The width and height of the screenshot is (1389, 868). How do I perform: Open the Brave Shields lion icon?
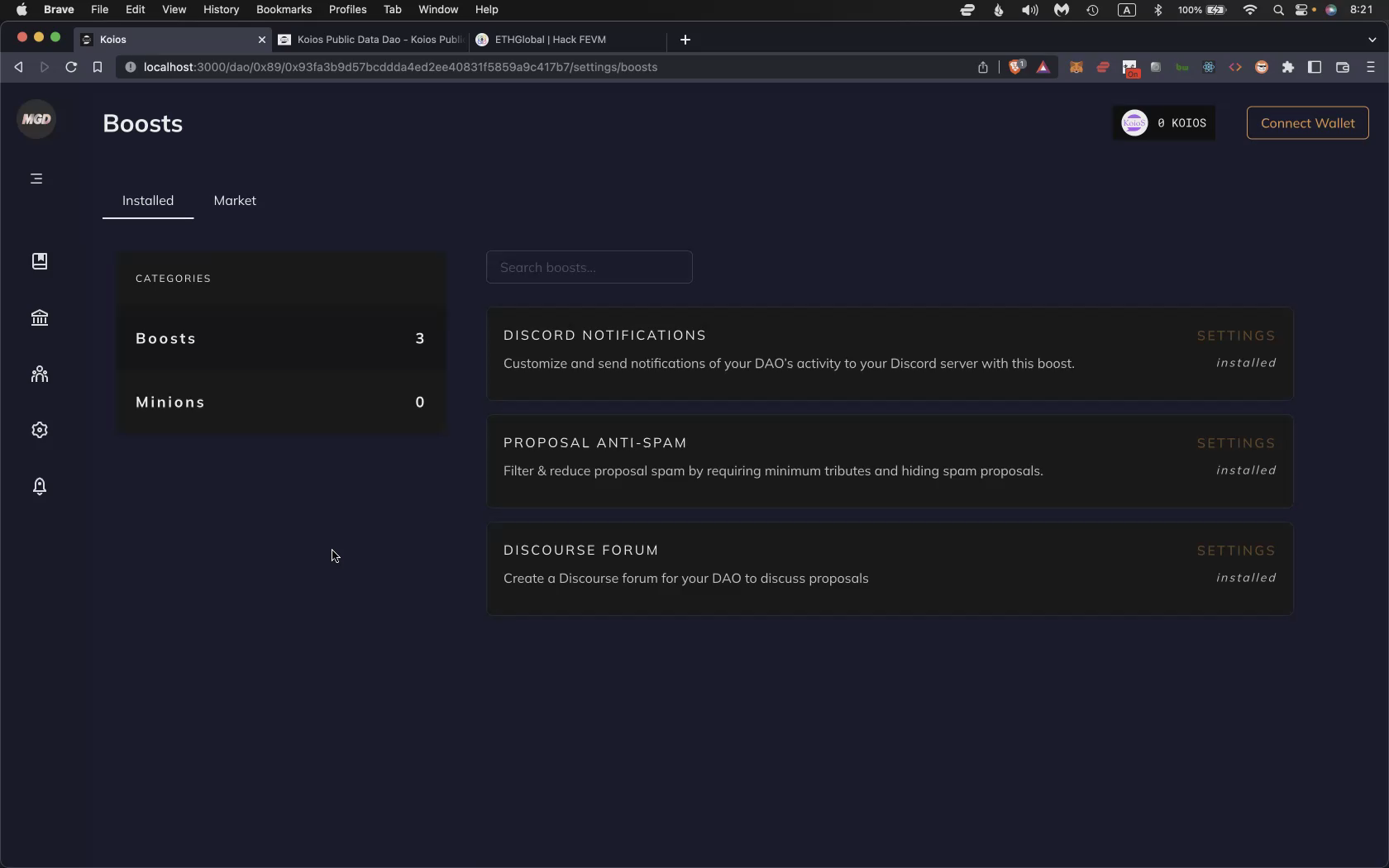(x=1016, y=67)
